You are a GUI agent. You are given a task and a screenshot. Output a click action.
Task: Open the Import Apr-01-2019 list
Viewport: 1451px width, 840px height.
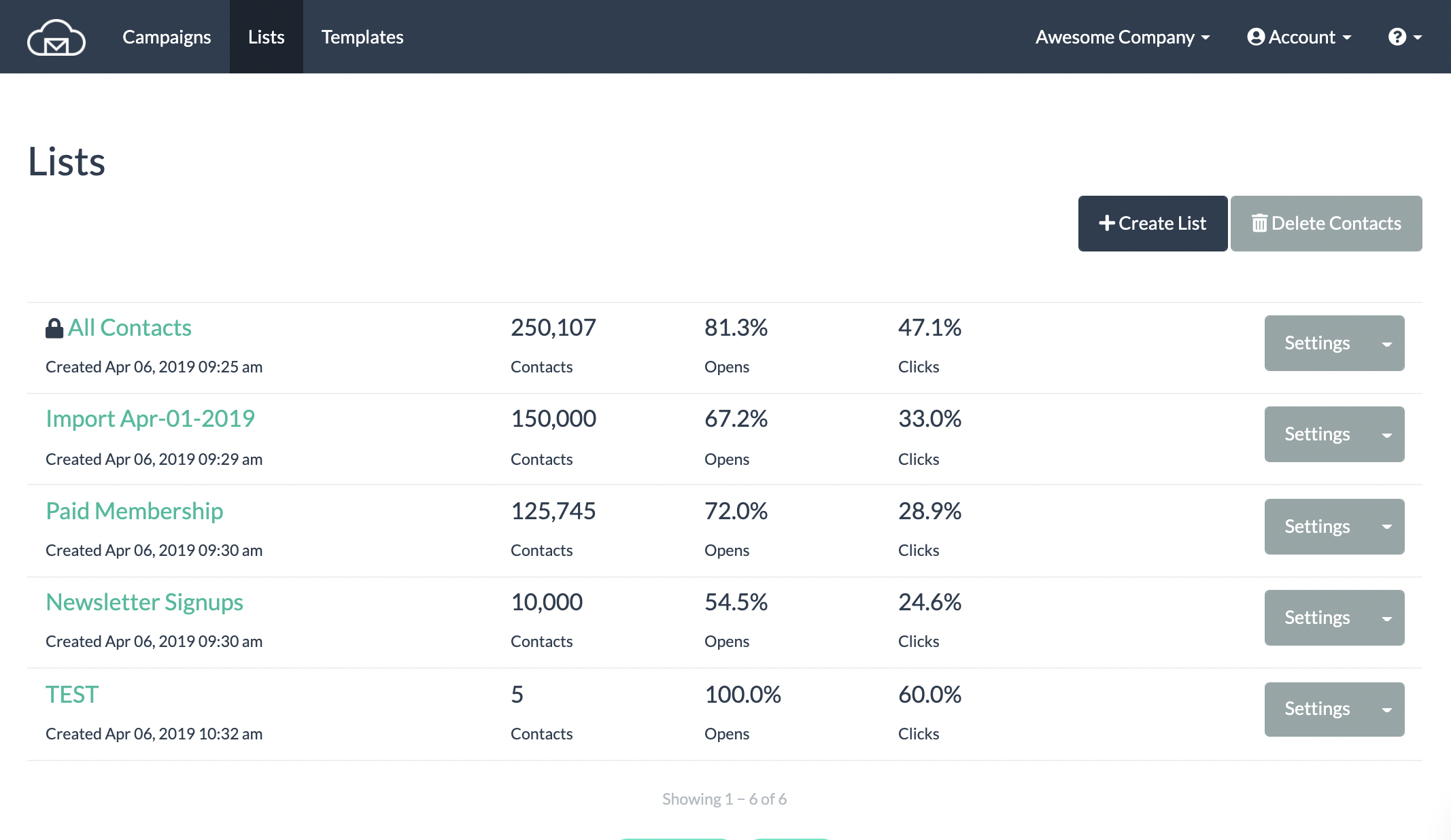click(x=150, y=419)
